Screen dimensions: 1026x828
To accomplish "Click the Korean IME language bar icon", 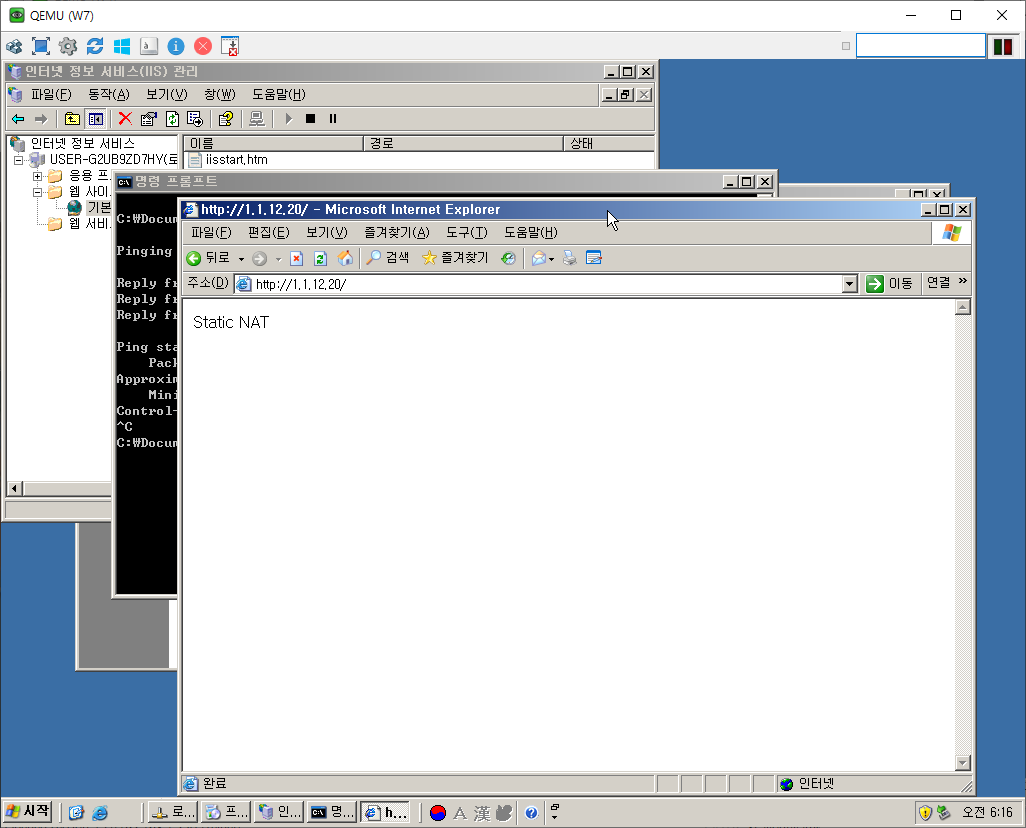I will (x=438, y=813).
